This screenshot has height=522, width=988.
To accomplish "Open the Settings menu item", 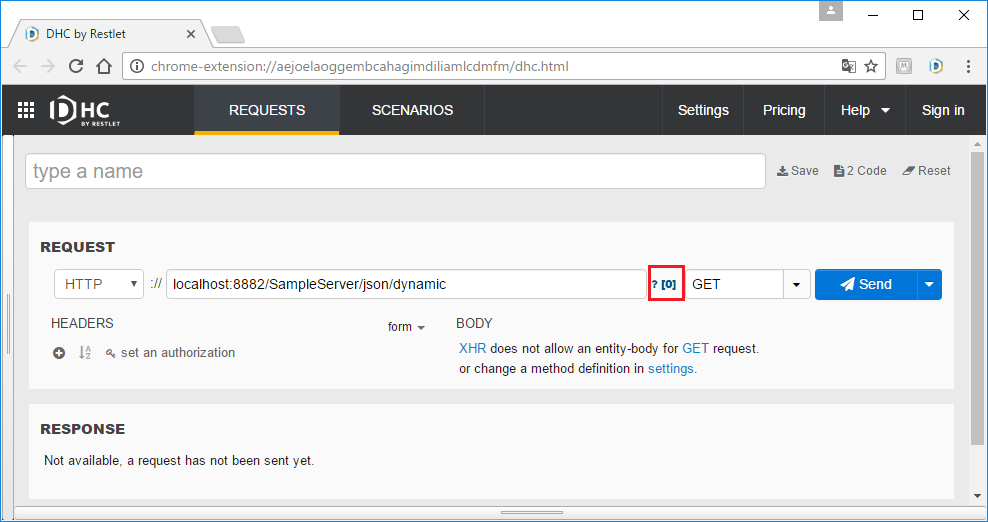I will click(703, 110).
